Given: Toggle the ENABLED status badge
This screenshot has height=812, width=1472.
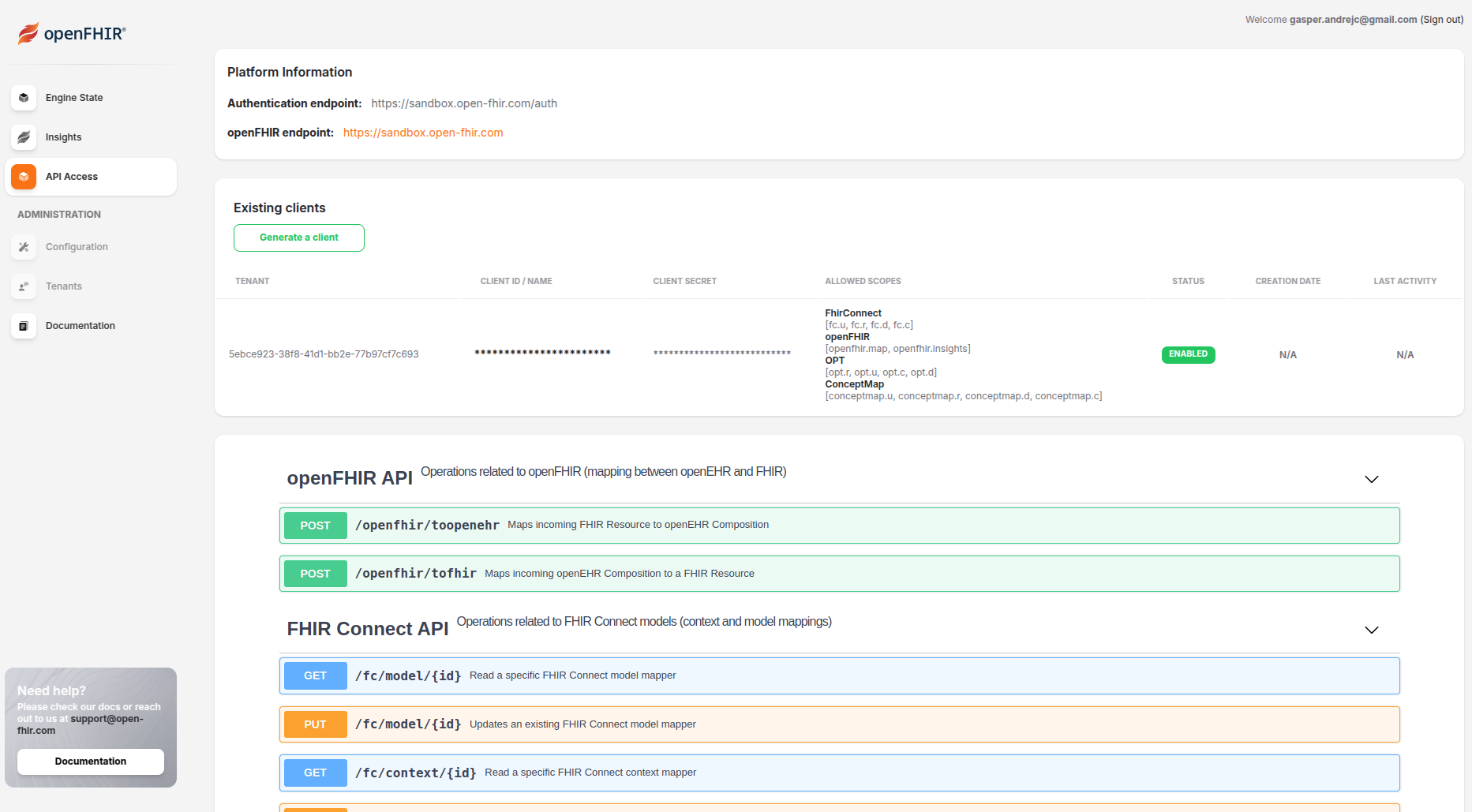Looking at the screenshot, I should click(1188, 354).
